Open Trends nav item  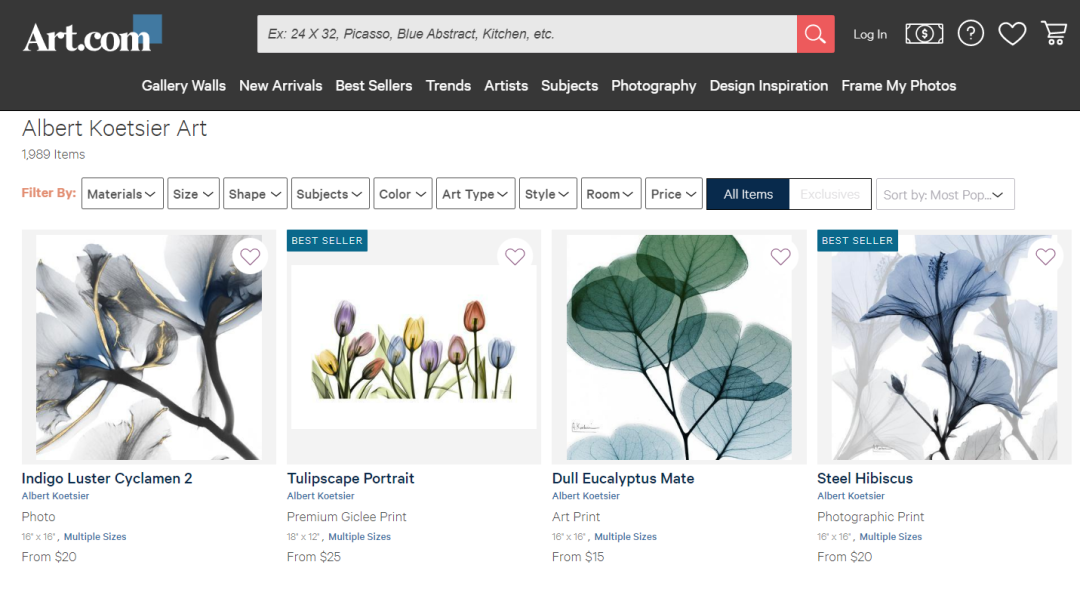(448, 86)
